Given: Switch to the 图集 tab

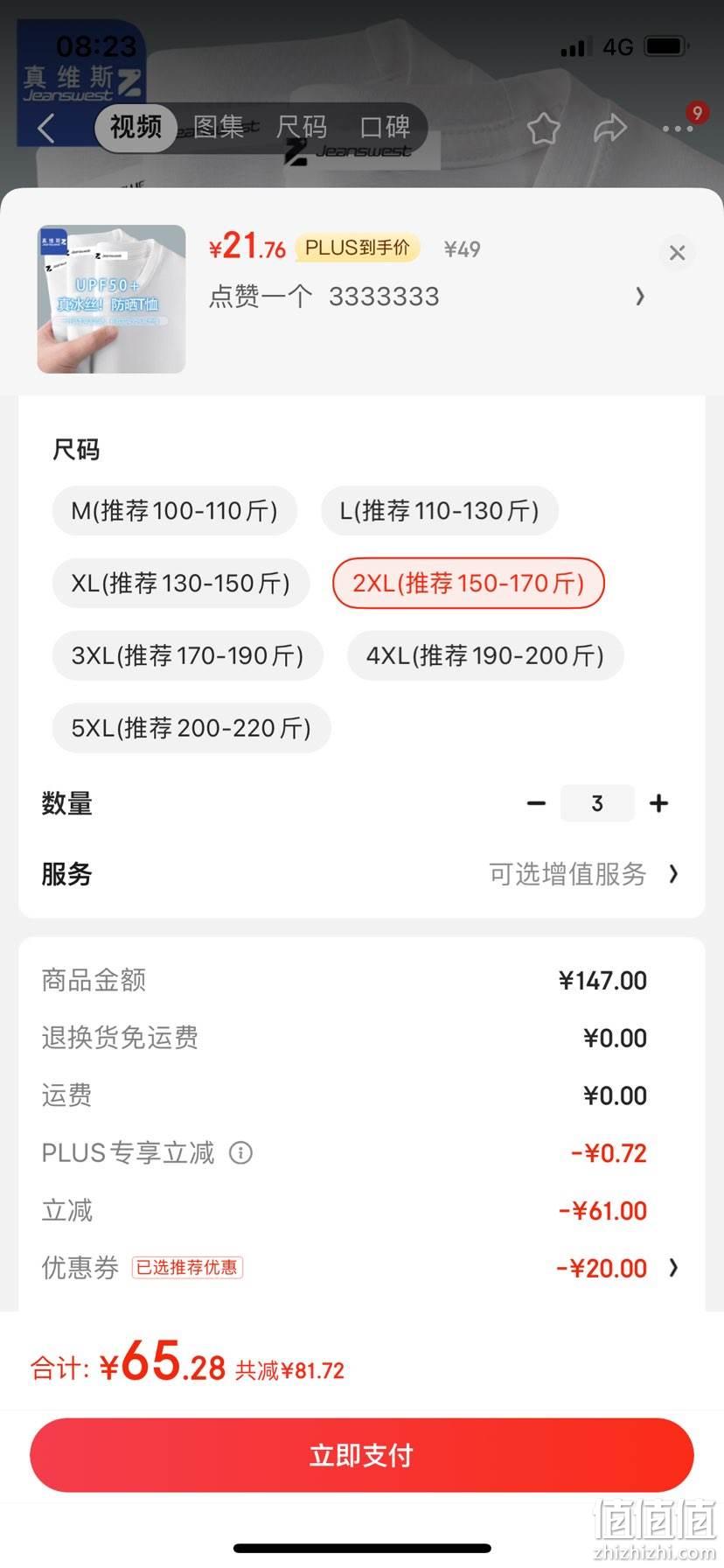Looking at the screenshot, I should coord(219,128).
